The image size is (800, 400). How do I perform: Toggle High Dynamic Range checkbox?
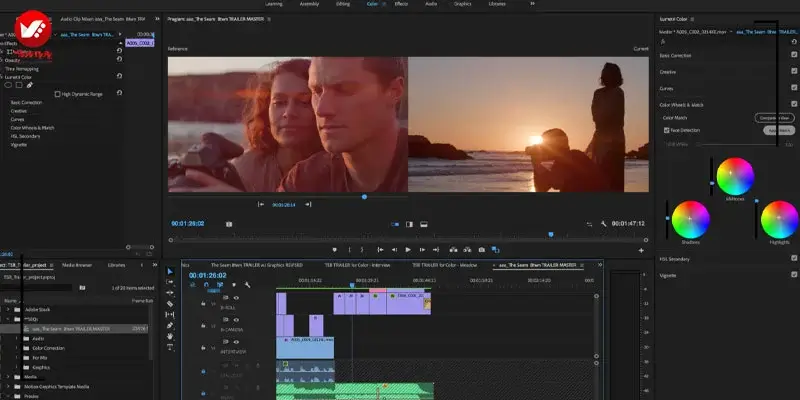(58, 94)
